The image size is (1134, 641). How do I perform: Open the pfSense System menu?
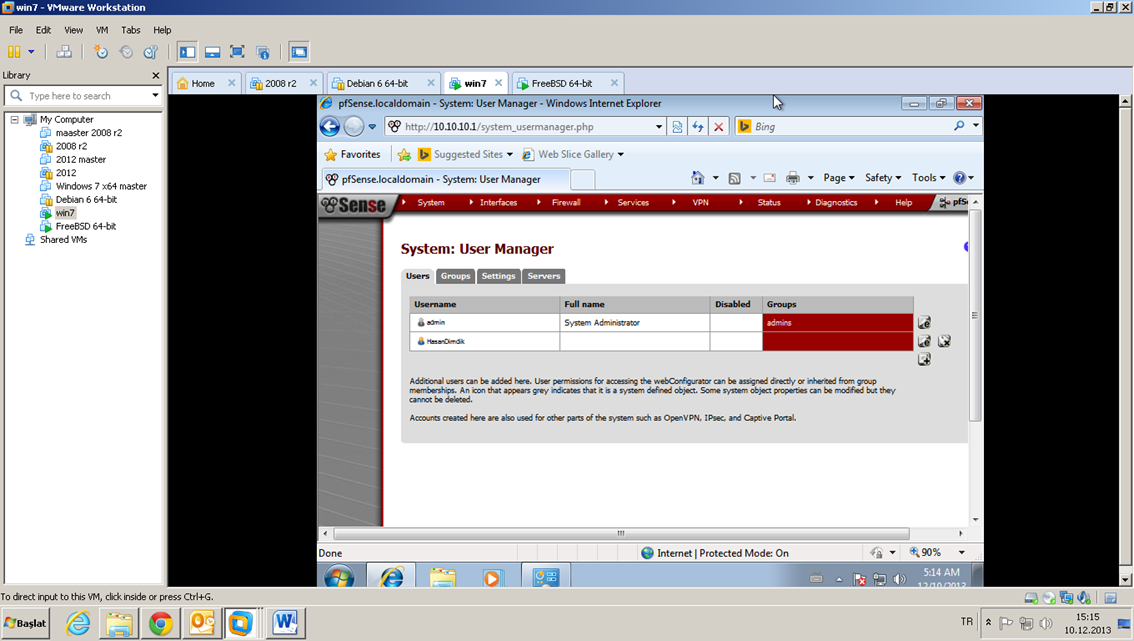click(431, 203)
